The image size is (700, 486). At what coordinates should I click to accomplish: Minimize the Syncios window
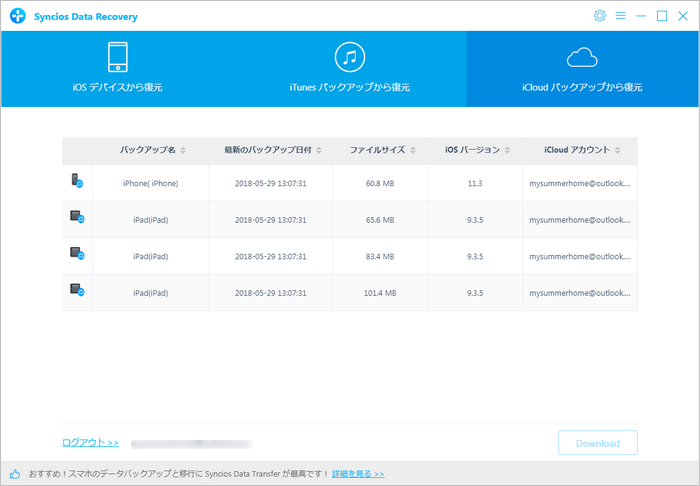[x=641, y=16]
